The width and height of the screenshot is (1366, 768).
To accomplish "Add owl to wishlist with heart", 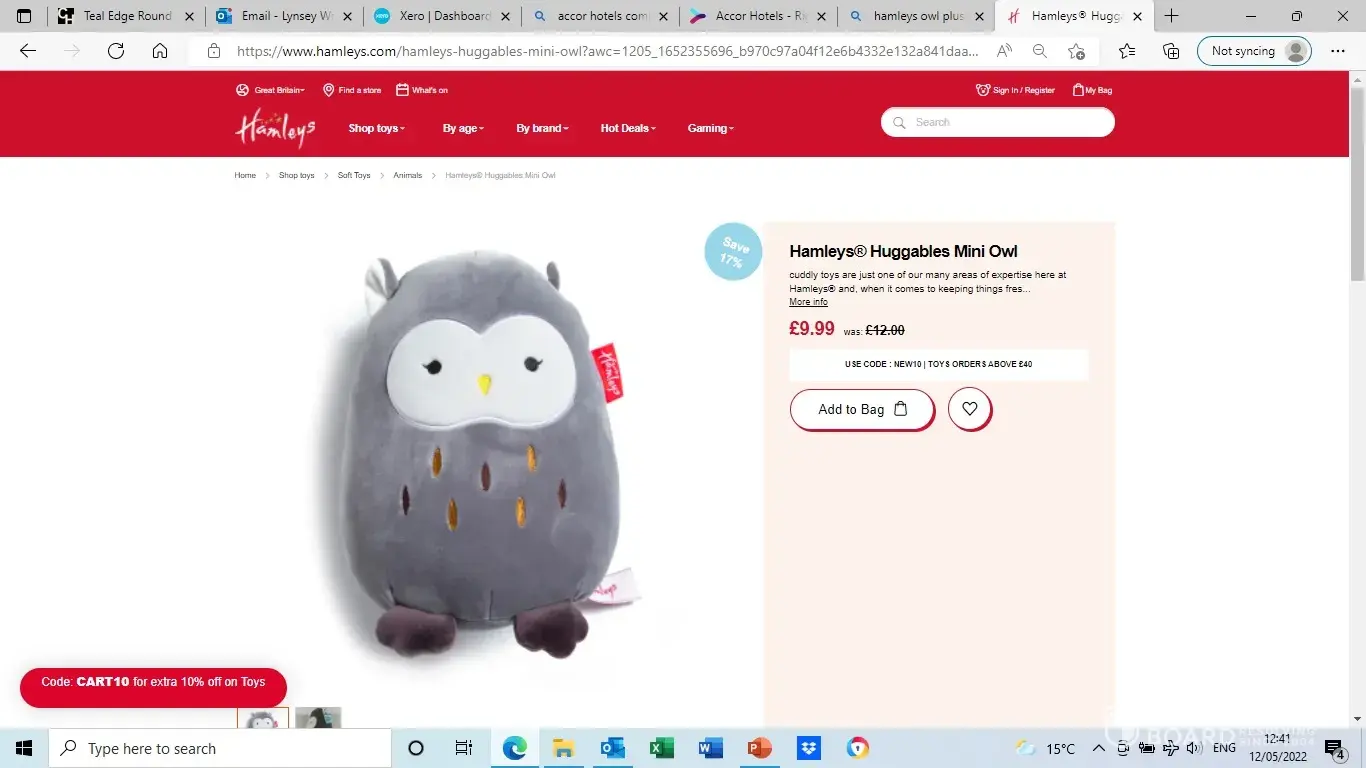I will pyautogui.click(x=969, y=409).
